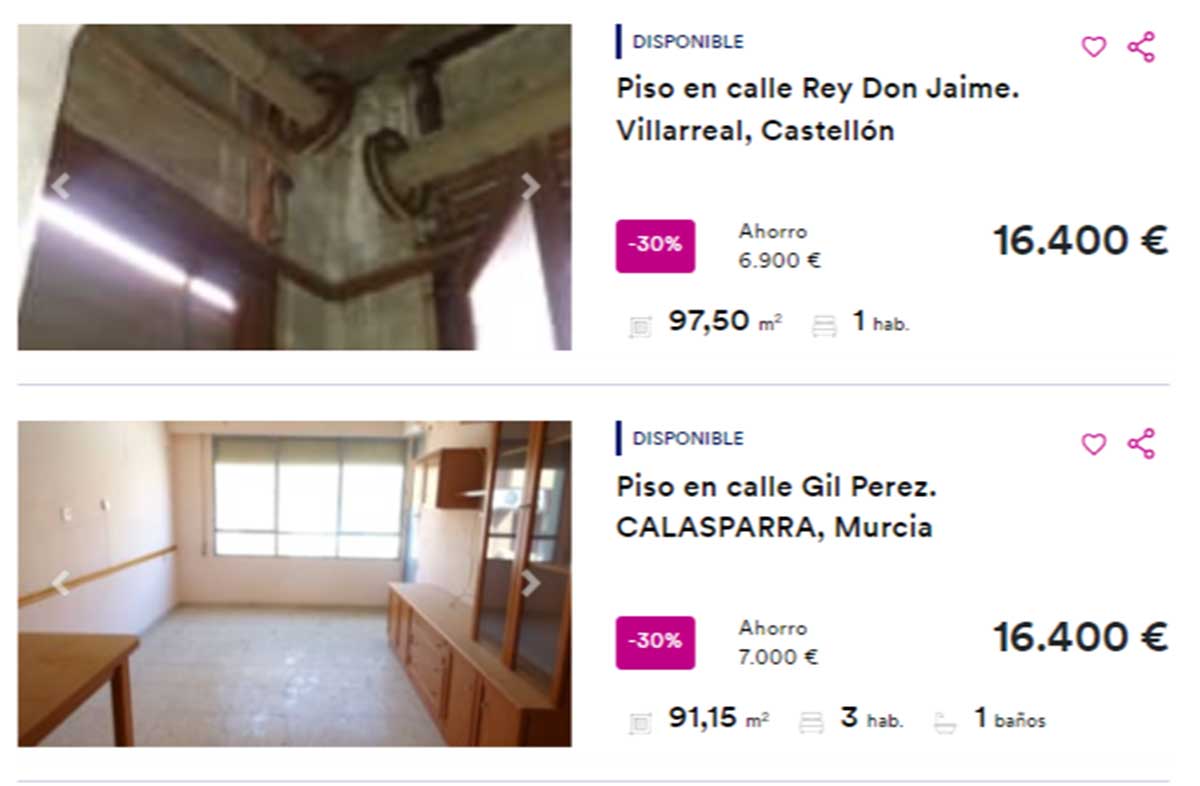The height and width of the screenshot is (786, 1200).
Task: Click the -30% badge on Villarreal listing
Action: 655,246
